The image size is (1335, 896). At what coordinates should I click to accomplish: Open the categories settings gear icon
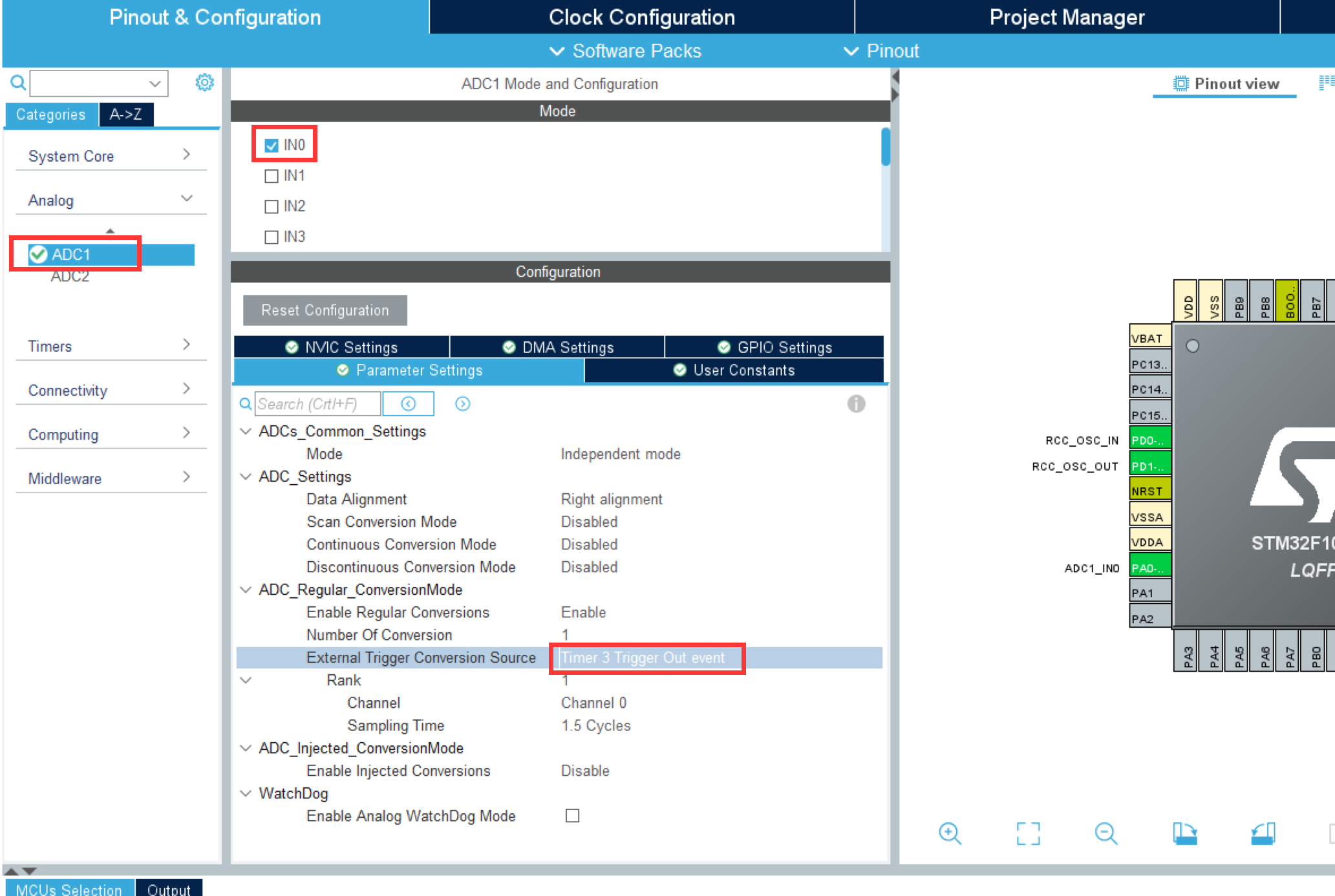(x=204, y=83)
